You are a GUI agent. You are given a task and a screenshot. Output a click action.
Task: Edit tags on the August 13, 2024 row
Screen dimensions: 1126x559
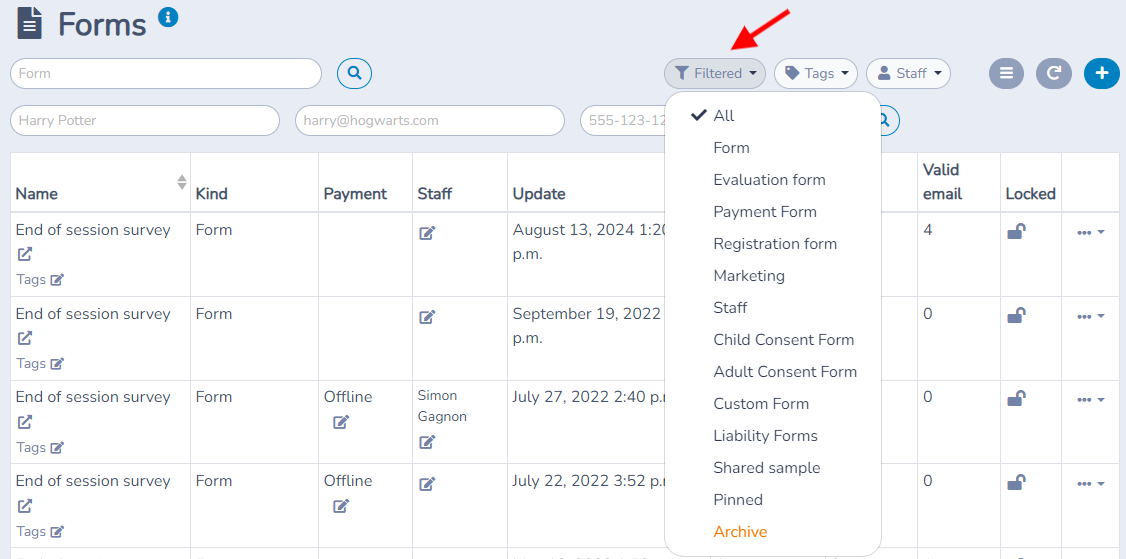pyautogui.click(x=57, y=280)
